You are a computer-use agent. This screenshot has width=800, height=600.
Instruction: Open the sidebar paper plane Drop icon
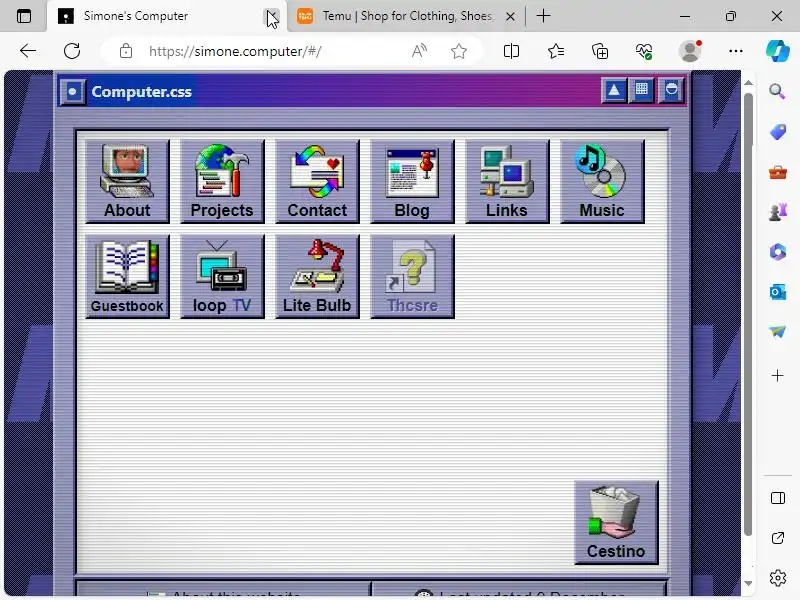(778, 332)
